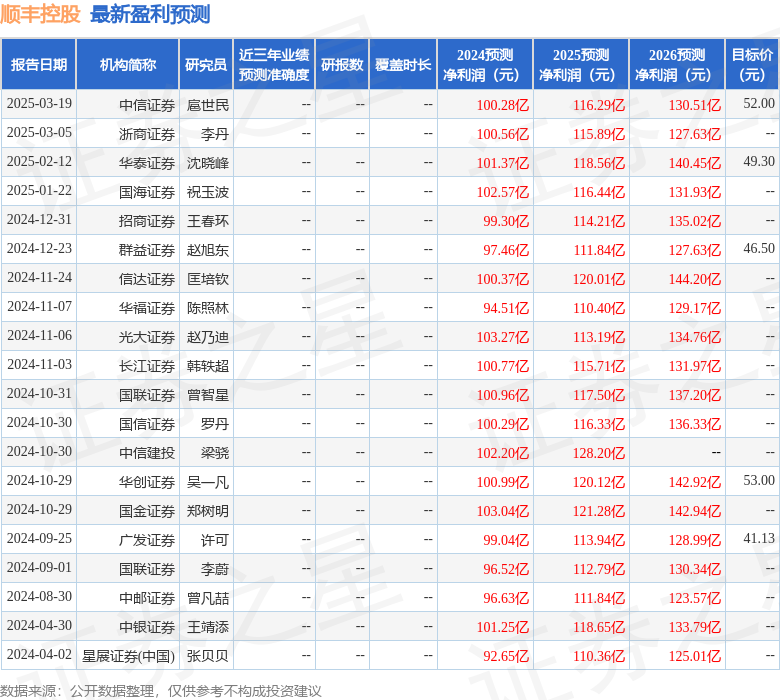Click the value 102.57亿
Viewport: 780px width, 700px height.
[x=503, y=192]
